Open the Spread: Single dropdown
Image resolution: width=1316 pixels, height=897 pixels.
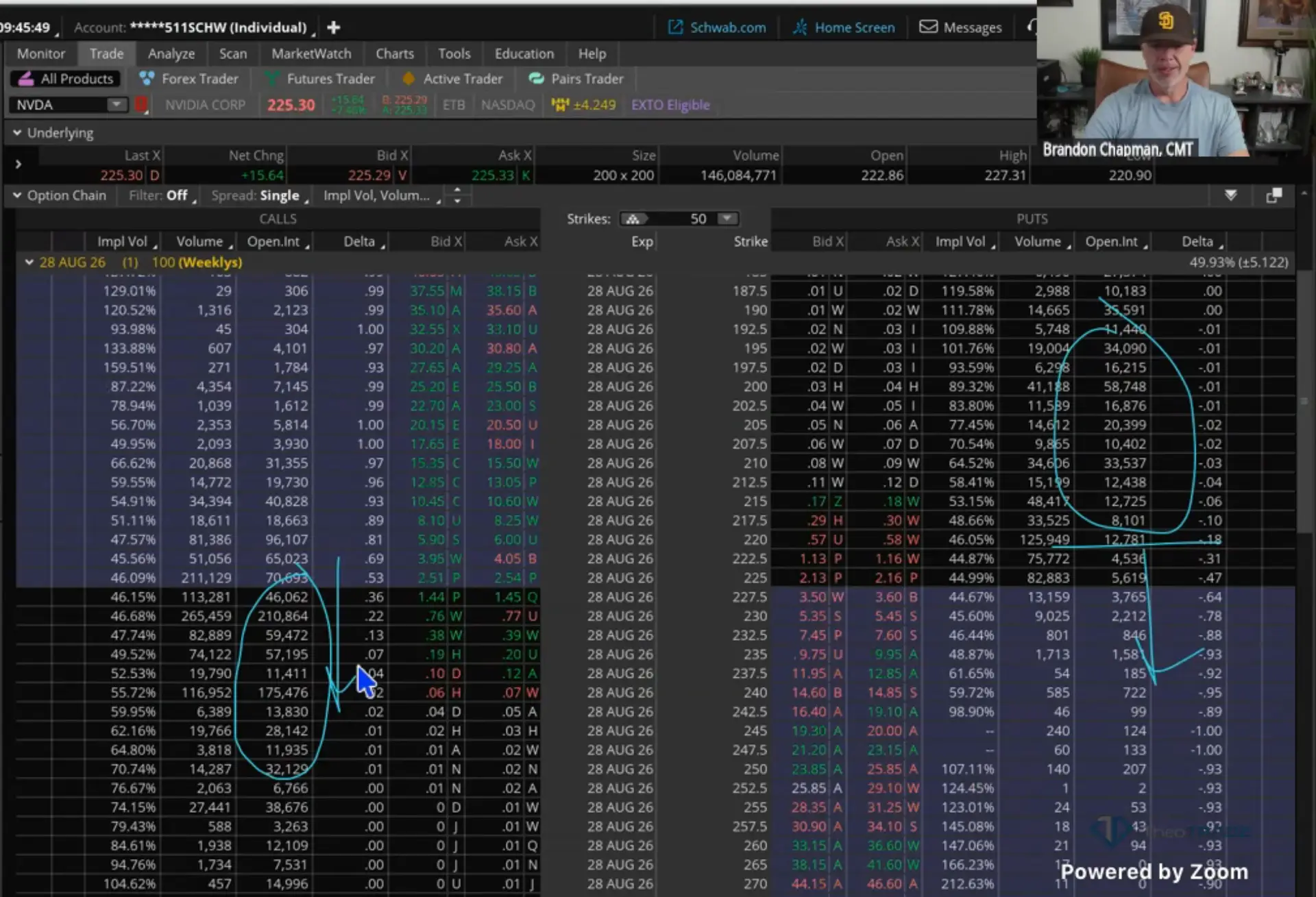260,195
